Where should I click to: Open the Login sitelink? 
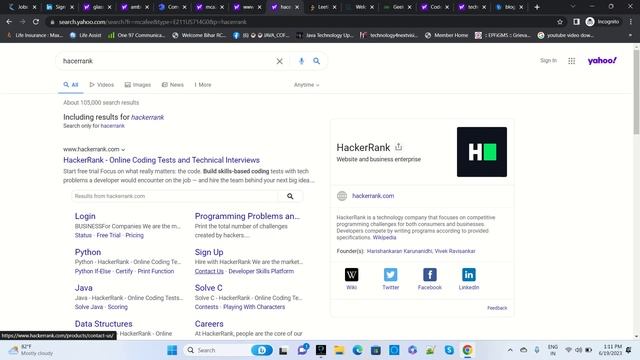pyautogui.click(x=85, y=216)
